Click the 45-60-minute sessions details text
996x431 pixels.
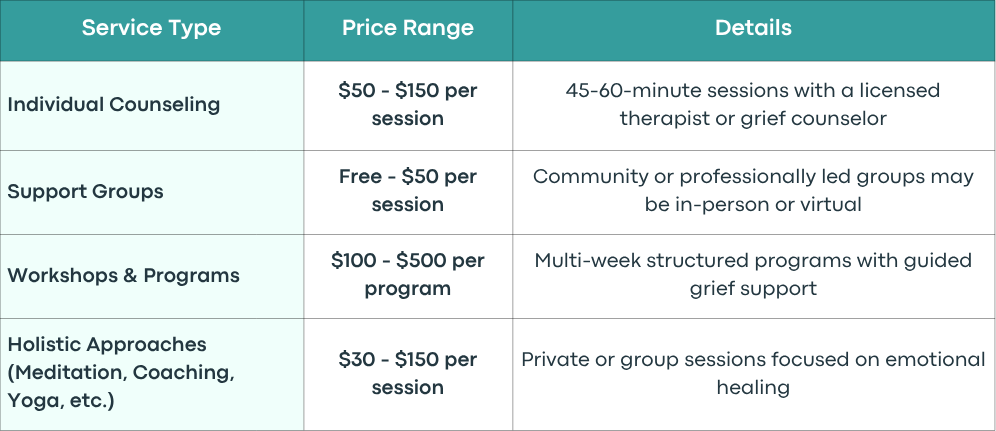(753, 105)
